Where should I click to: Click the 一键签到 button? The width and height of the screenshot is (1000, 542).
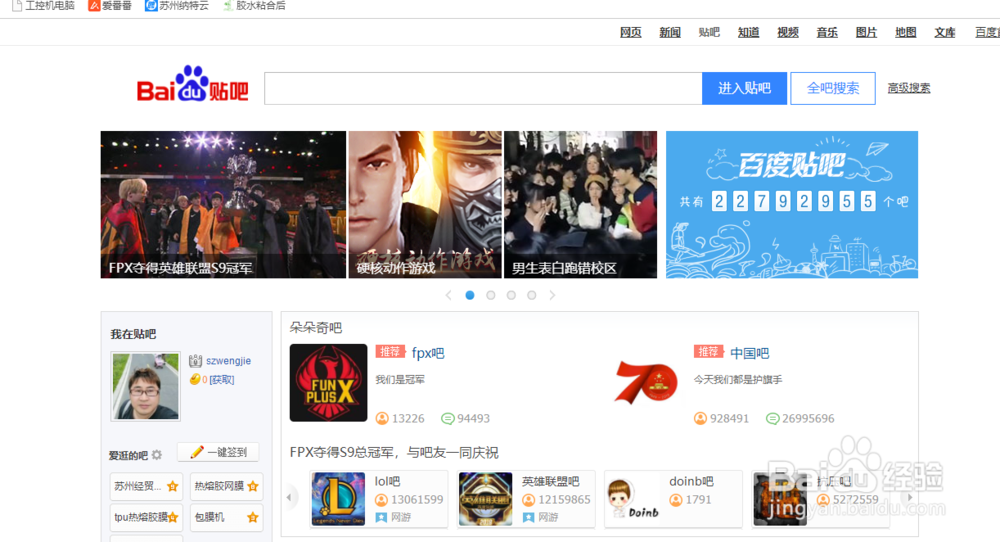[x=218, y=452]
